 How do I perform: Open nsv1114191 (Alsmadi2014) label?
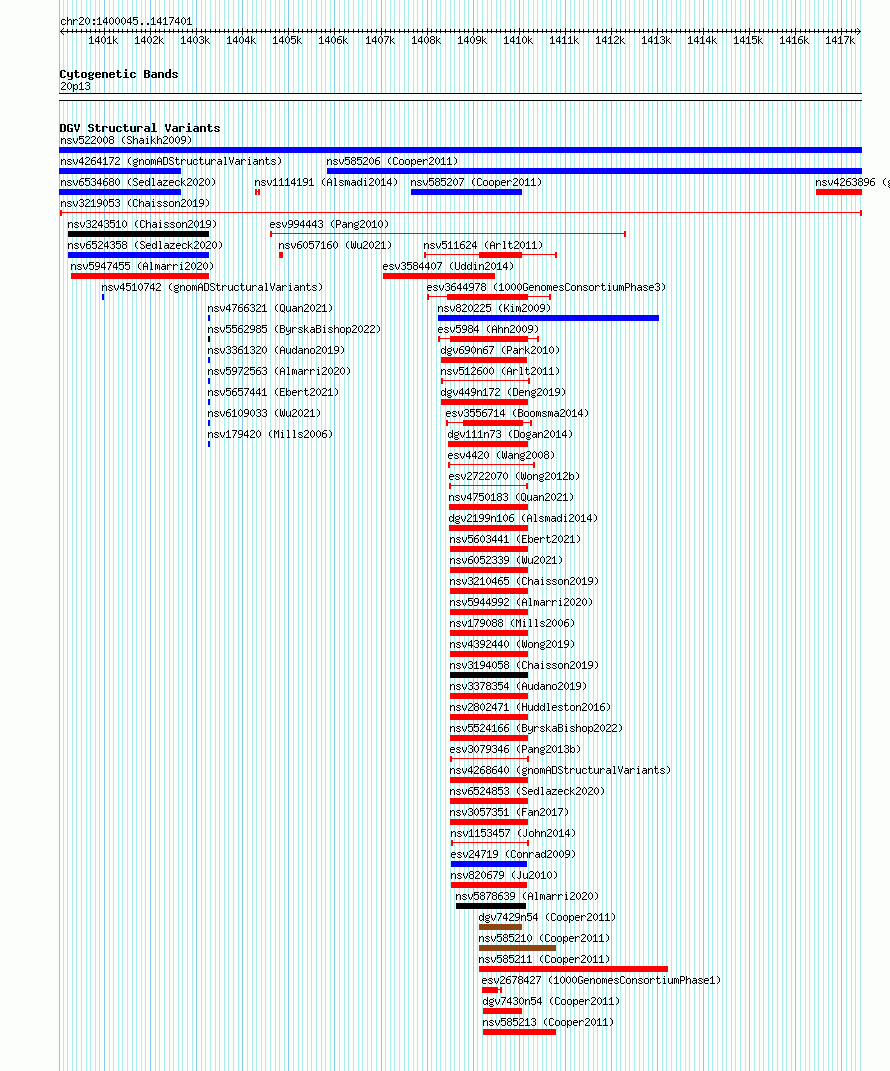point(326,182)
